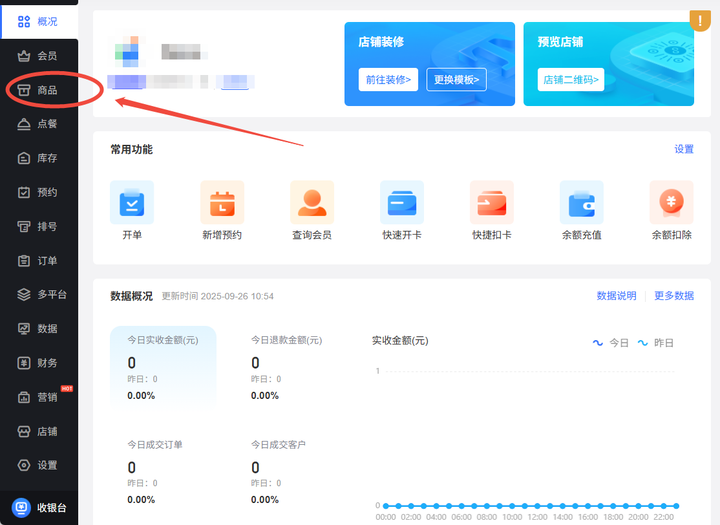Select the 今日实收金额 data card
Screen dimensions: 720x525
[163, 366]
